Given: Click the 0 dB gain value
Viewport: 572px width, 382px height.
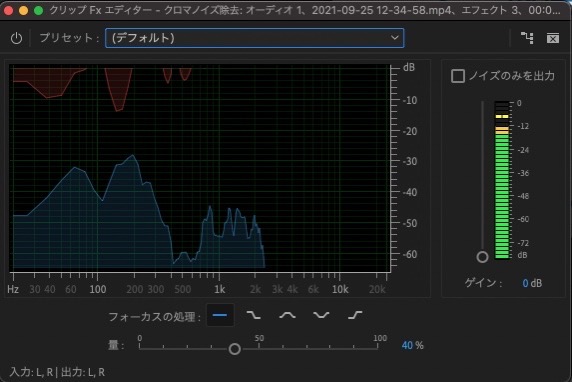Looking at the screenshot, I should click(x=532, y=283).
